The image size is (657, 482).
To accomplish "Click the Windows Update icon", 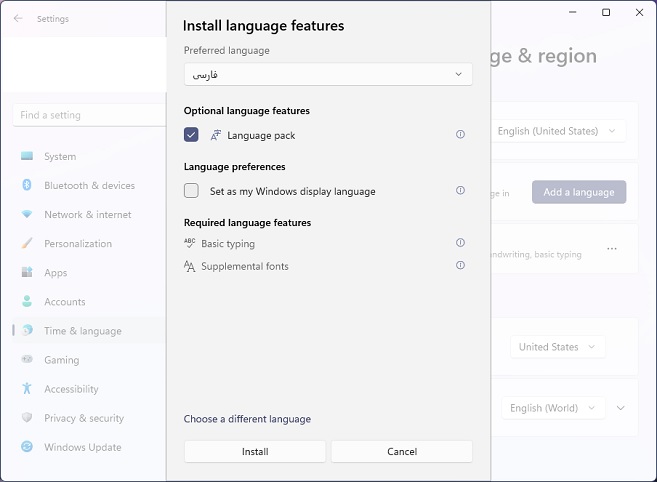I will (x=27, y=446).
